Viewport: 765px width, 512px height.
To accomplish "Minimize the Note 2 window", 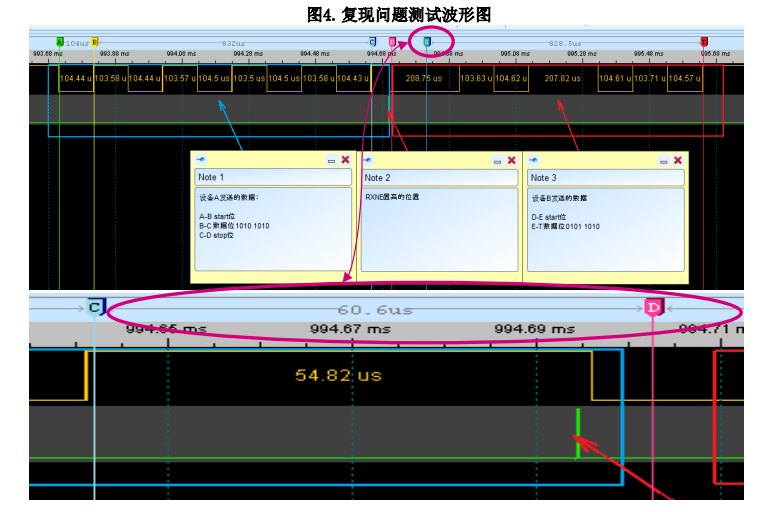I will click(497, 161).
